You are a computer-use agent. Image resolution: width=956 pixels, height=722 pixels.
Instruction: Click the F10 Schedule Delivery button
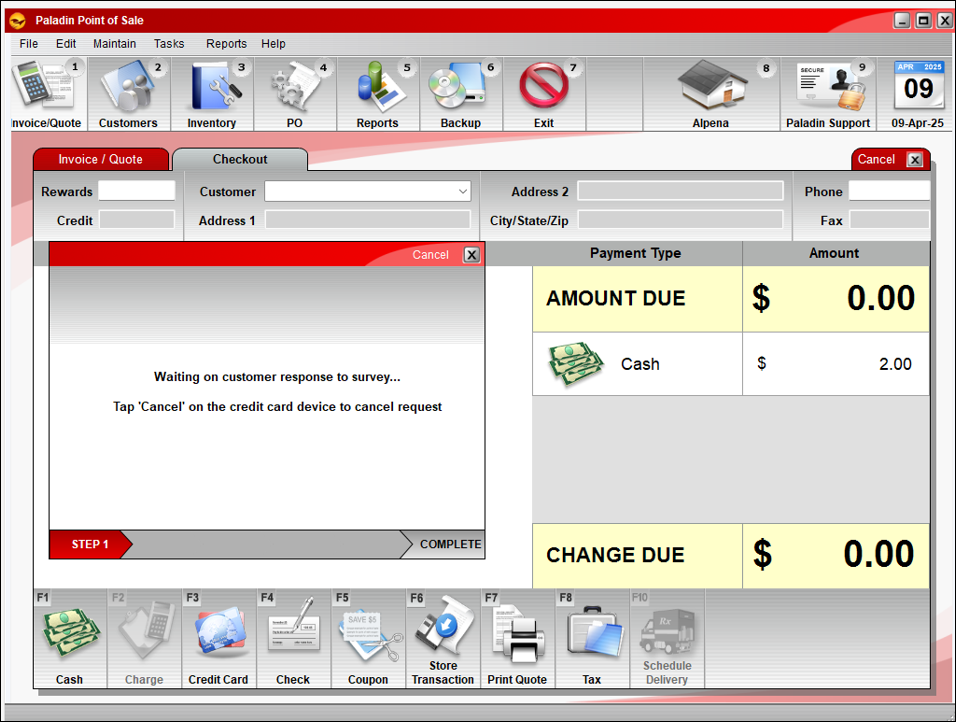[666, 638]
